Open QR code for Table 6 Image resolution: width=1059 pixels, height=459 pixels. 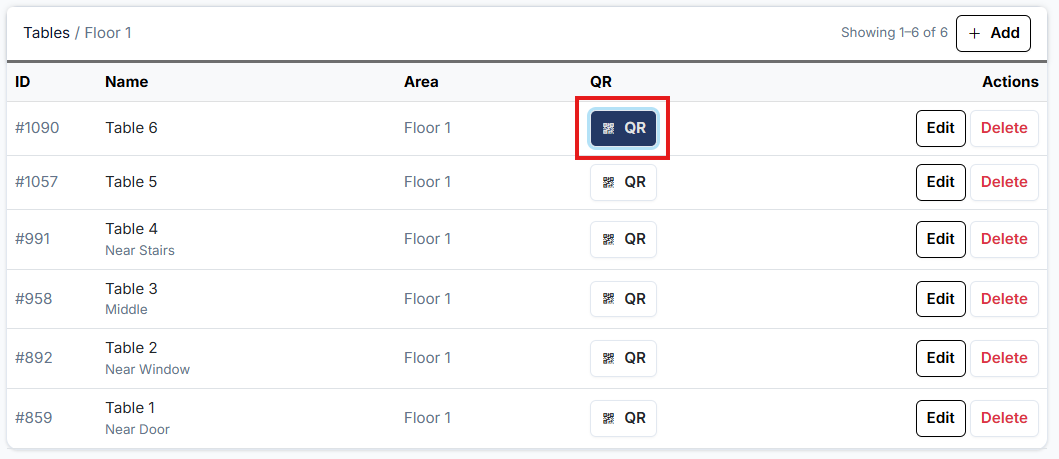click(x=623, y=128)
